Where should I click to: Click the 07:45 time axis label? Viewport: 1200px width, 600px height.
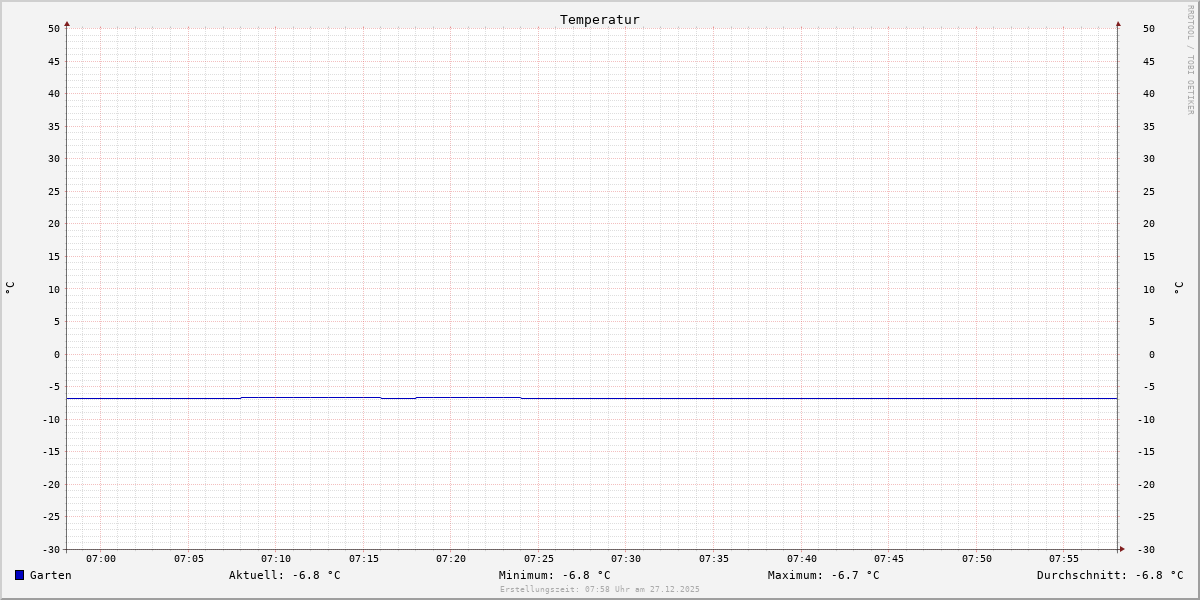pyautogui.click(x=889, y=558)
